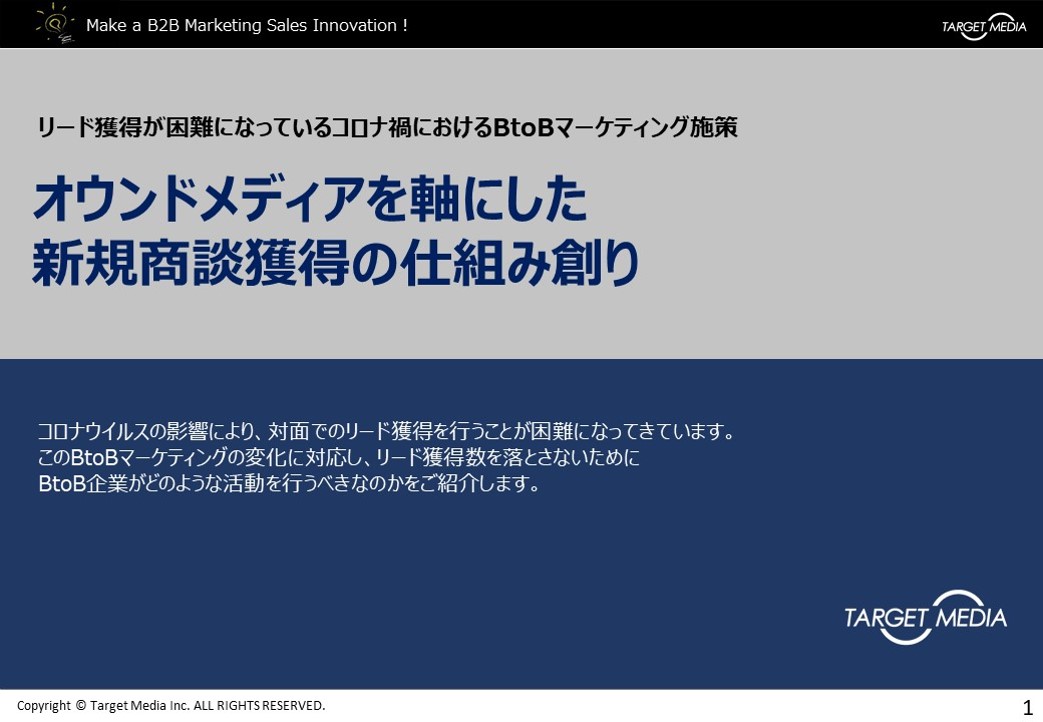The image size is (1043, 722).
Task: Click the subtitle 'リード獲得が困難になっているコロナ禍におけるBtoBマーケティング施策'
Action: tap(387, 126)
